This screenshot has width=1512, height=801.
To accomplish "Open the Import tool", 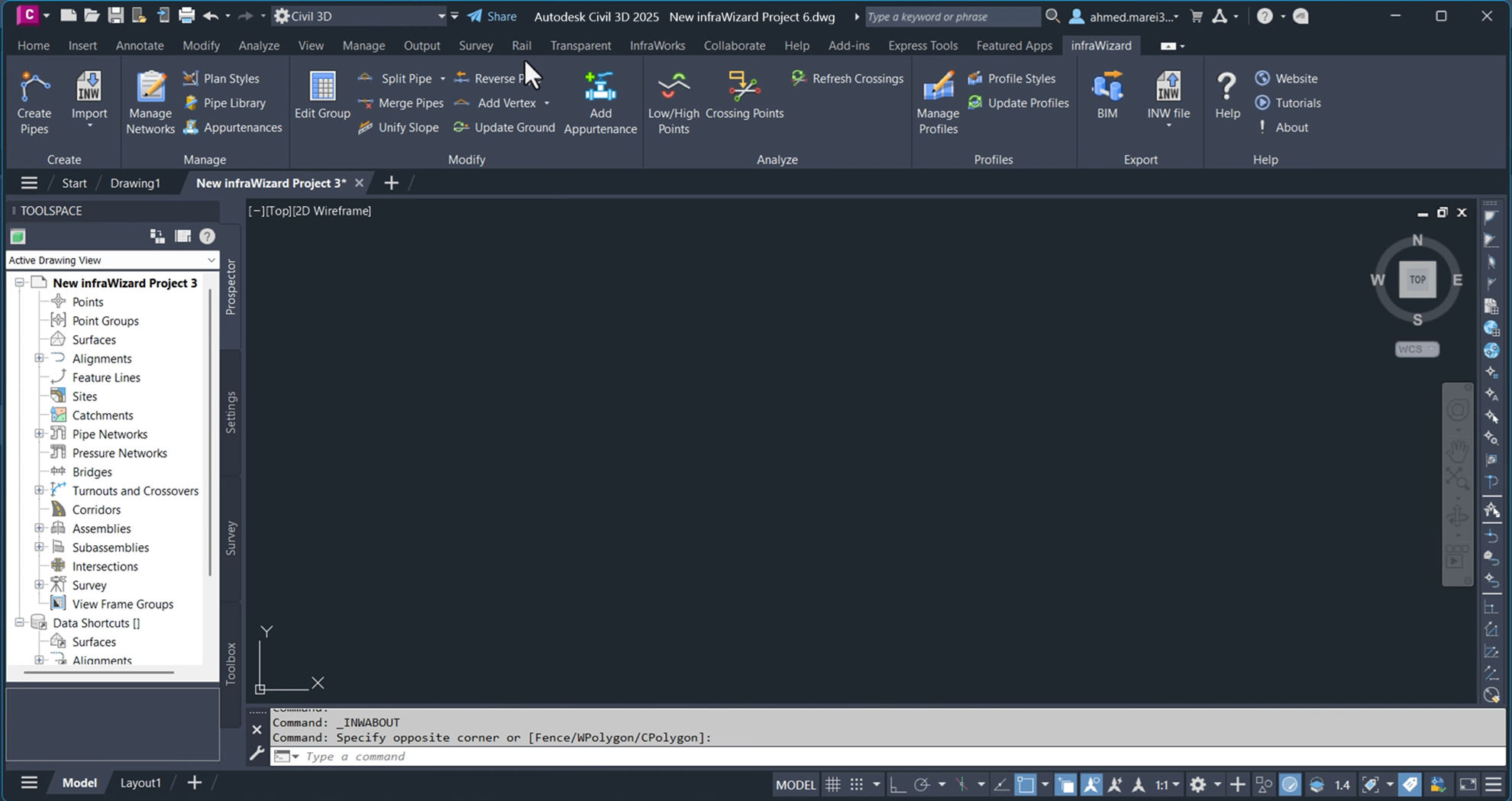I will 89,101.
